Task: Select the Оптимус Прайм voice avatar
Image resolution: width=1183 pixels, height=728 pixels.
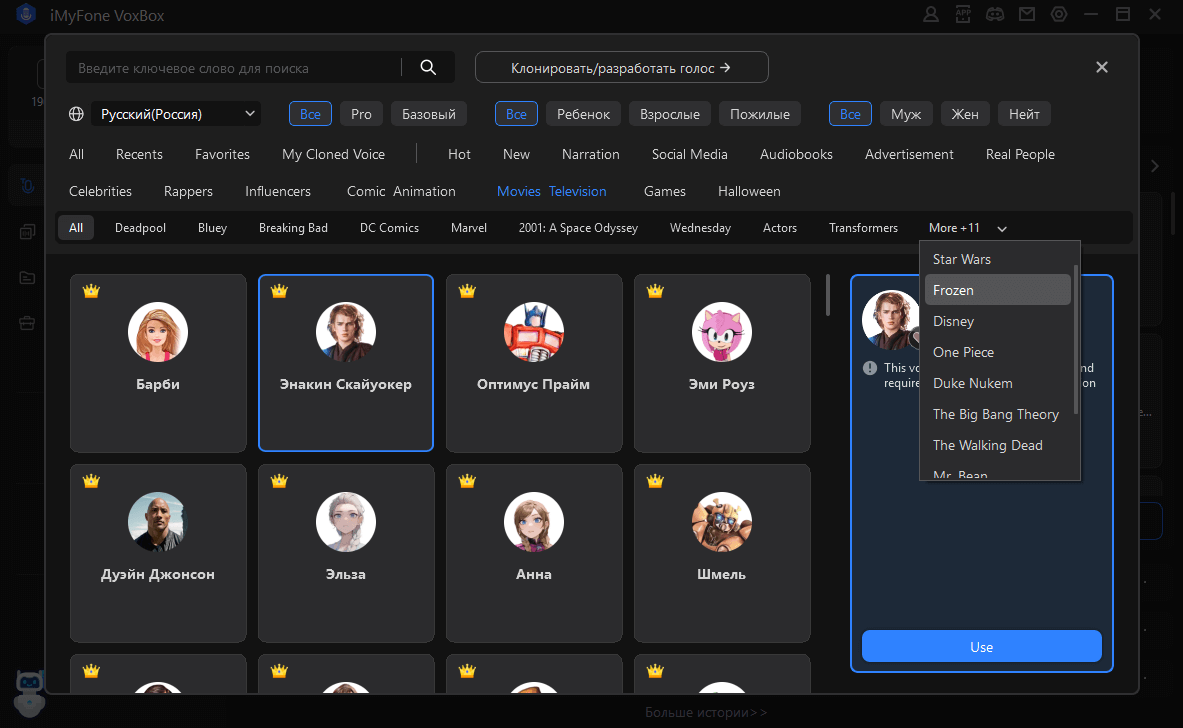Action: [533, 332]
